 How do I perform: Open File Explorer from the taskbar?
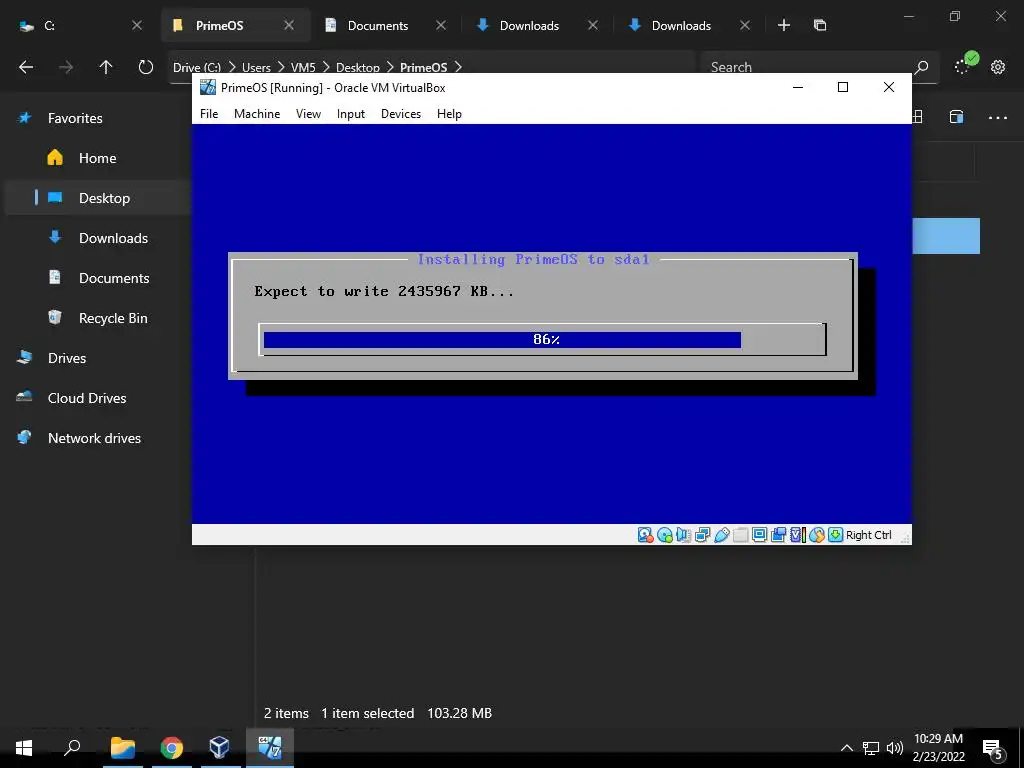point(123,747)
